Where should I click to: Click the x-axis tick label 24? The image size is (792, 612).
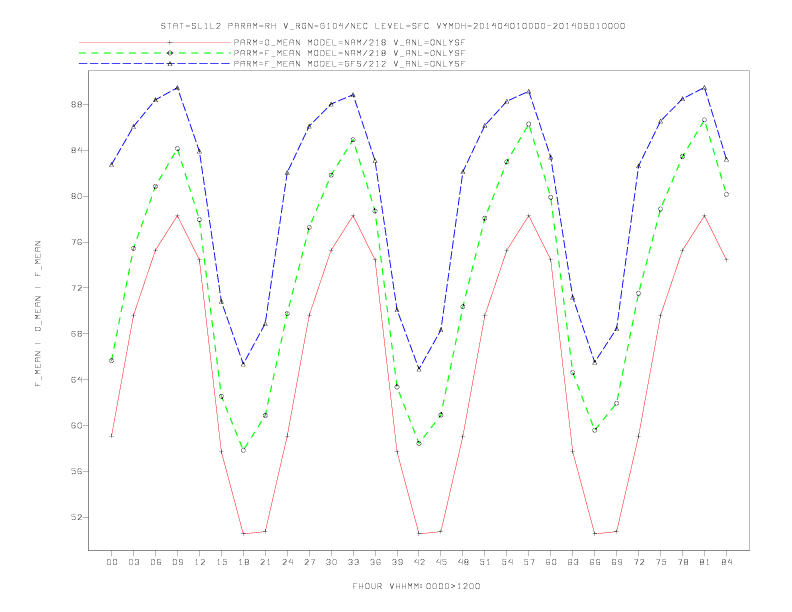287,562
